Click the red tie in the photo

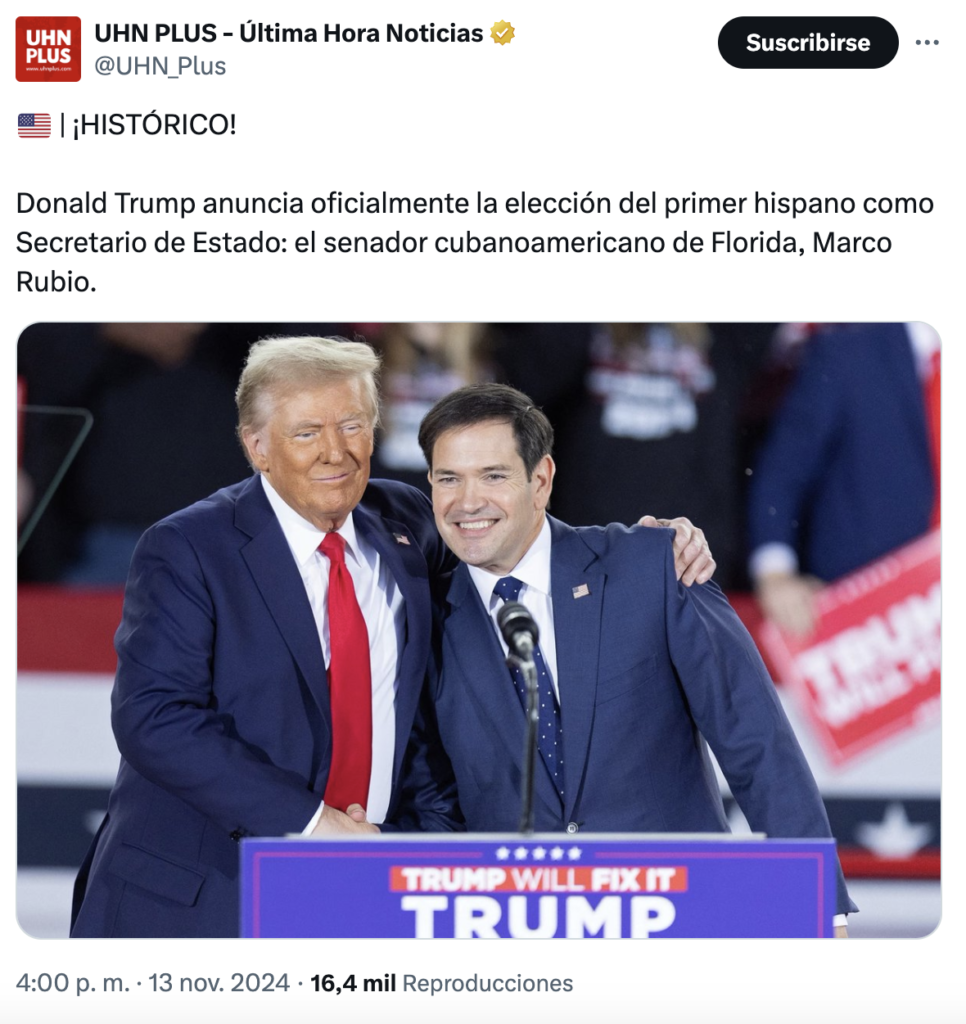pos(346,673)
